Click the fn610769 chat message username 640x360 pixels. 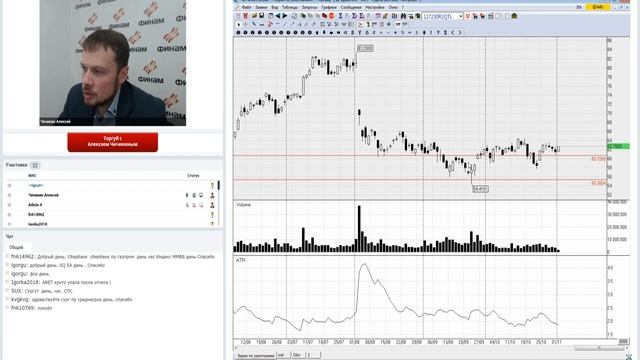[23, 308]
